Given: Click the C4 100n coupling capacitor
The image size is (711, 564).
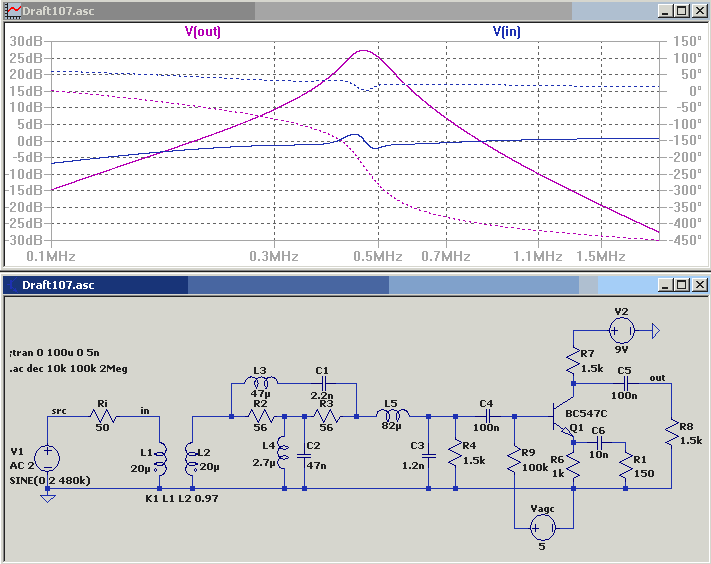Looking at the screenshot, I should click(x=488, y=416).
